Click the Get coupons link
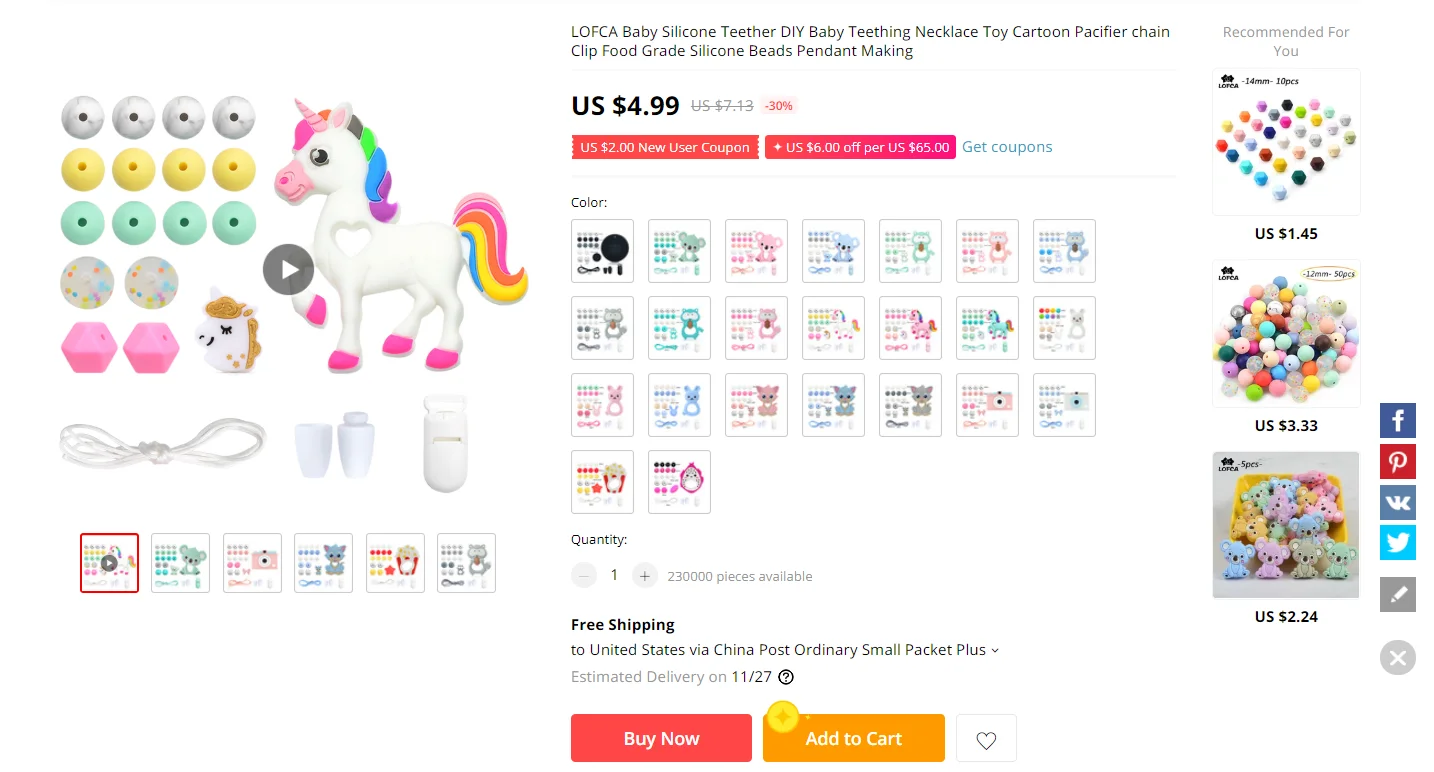Viewport: 1434px width, 772px height. (1007, 147)
